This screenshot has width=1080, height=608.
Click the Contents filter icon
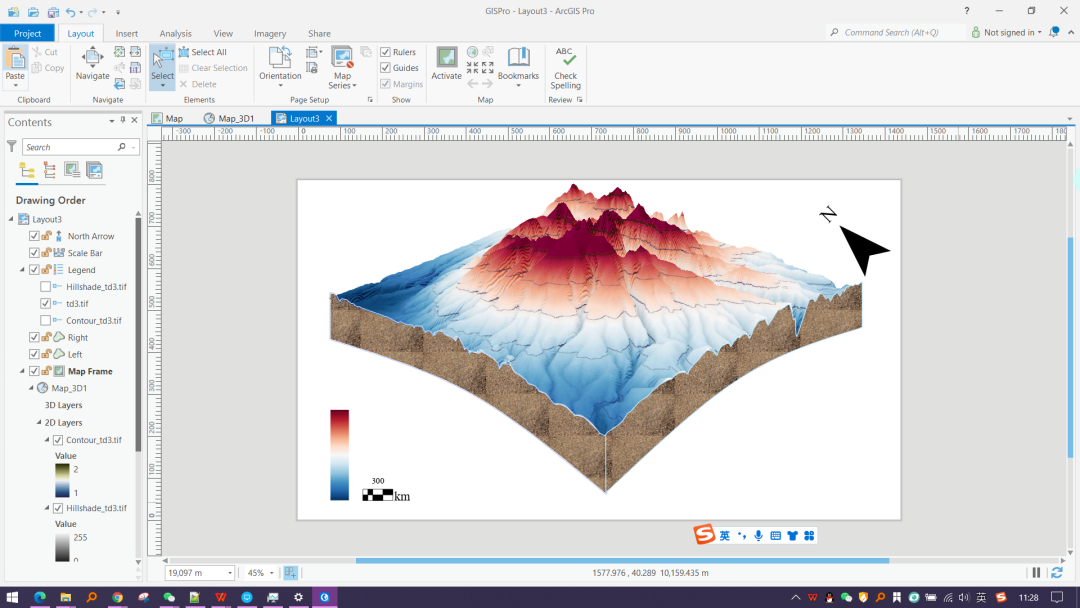pyautogui.click(x=12, y=147)
